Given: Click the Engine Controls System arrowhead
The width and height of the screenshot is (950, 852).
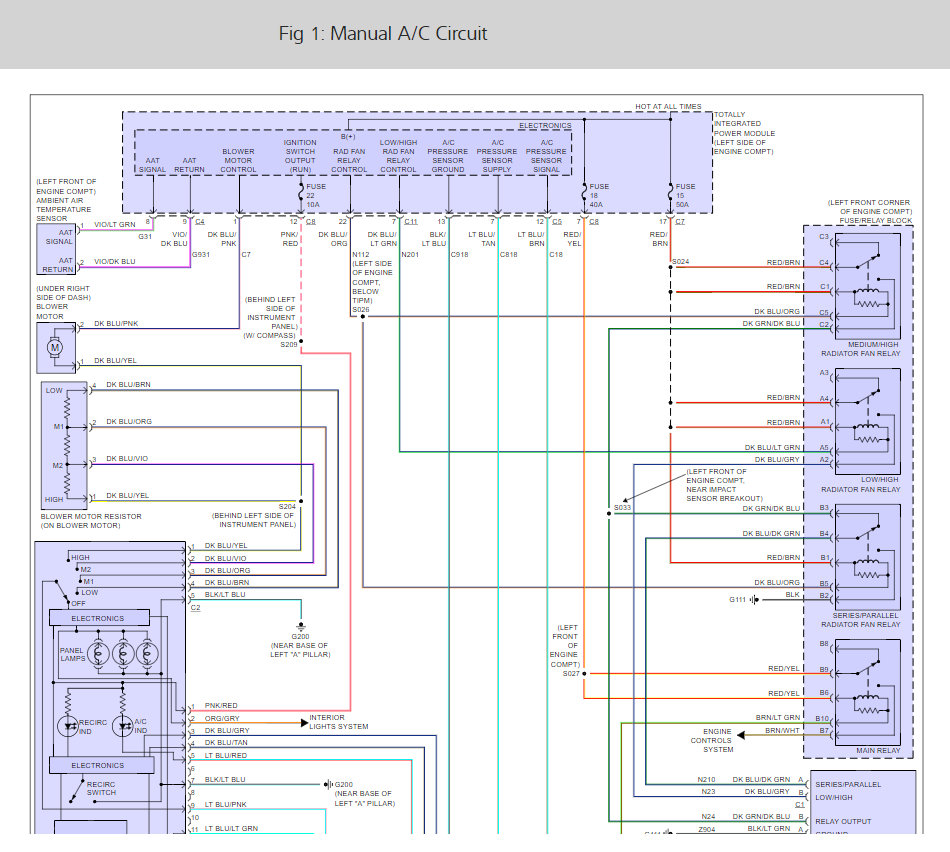Looking at the screenshot, I should click(x=741, y=735).
